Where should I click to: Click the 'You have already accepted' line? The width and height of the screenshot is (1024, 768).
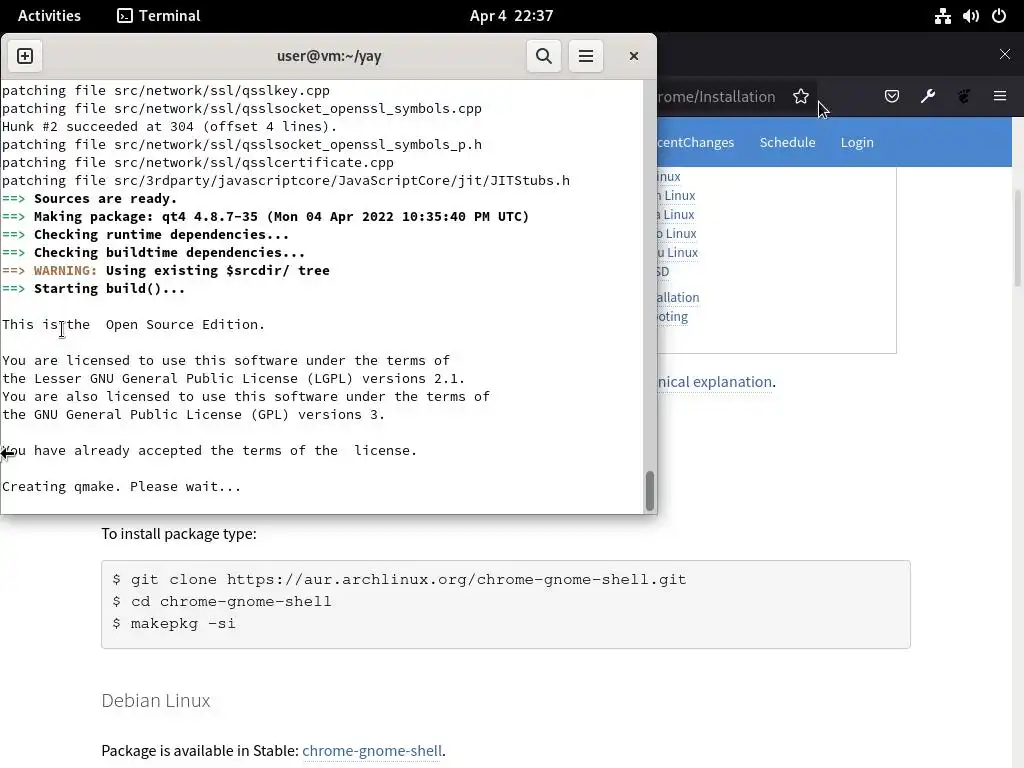[x=209, y=451]
